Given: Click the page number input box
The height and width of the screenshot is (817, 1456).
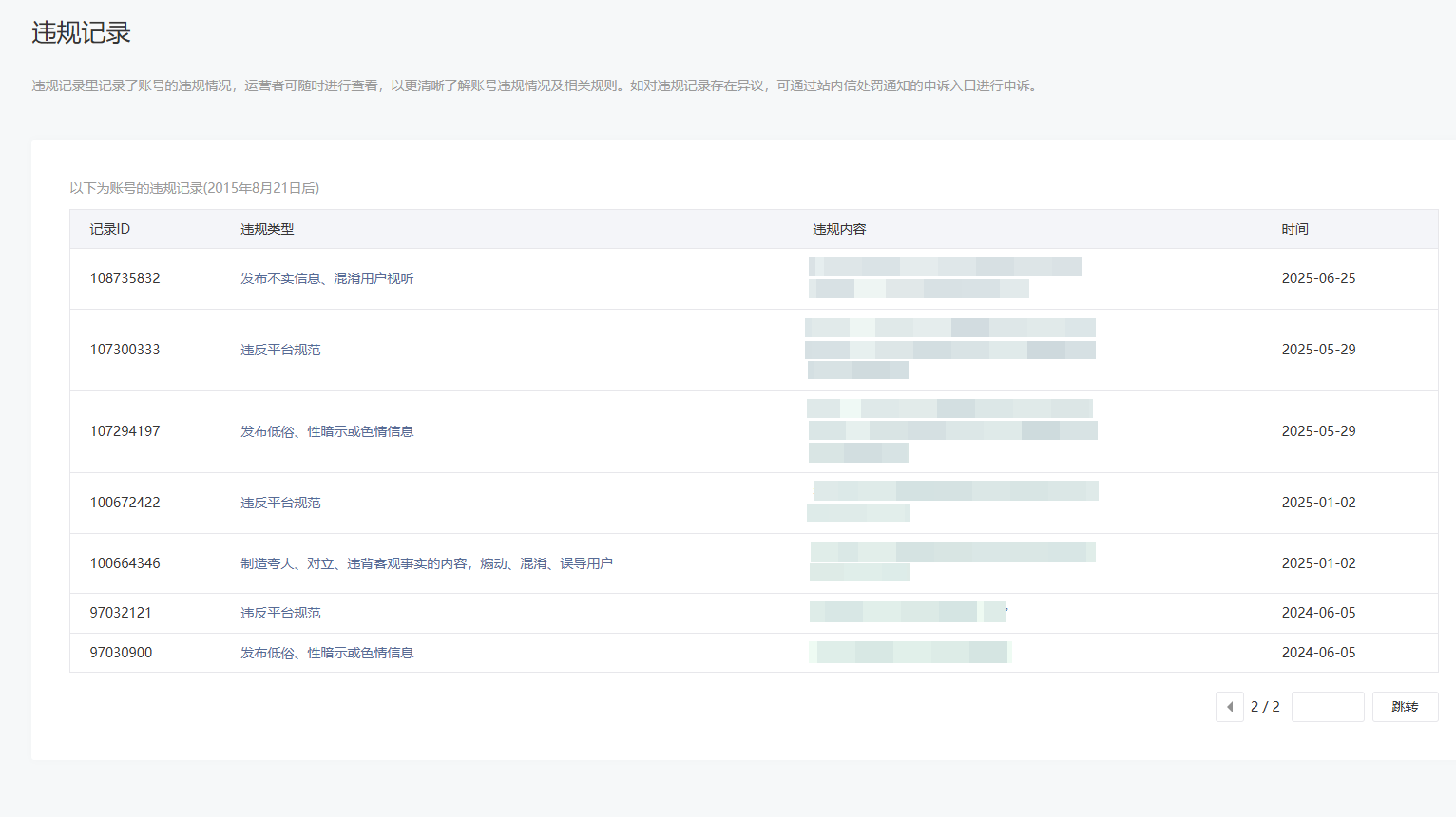Looking at the screenshot, I should tap(1328, 707).
